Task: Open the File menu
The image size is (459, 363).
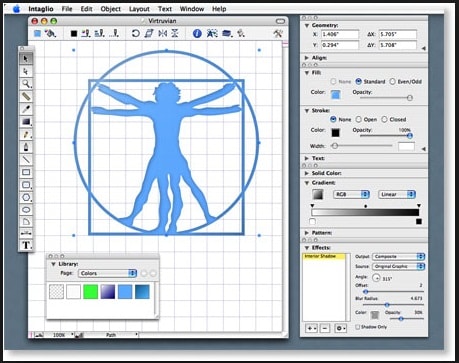Action: coord(67,9)
